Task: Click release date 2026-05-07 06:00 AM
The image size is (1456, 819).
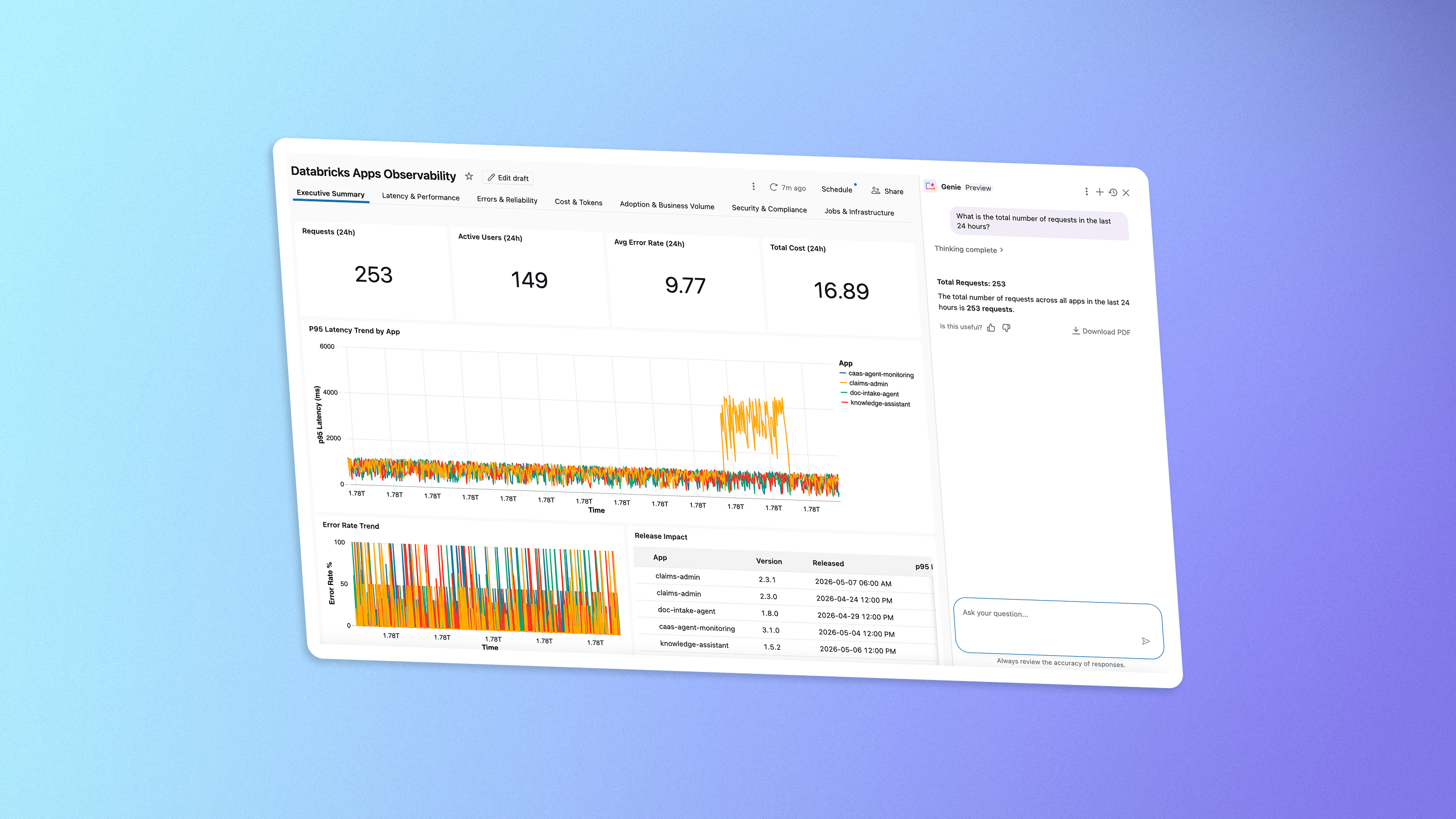Action: click(x=853, y=583)
